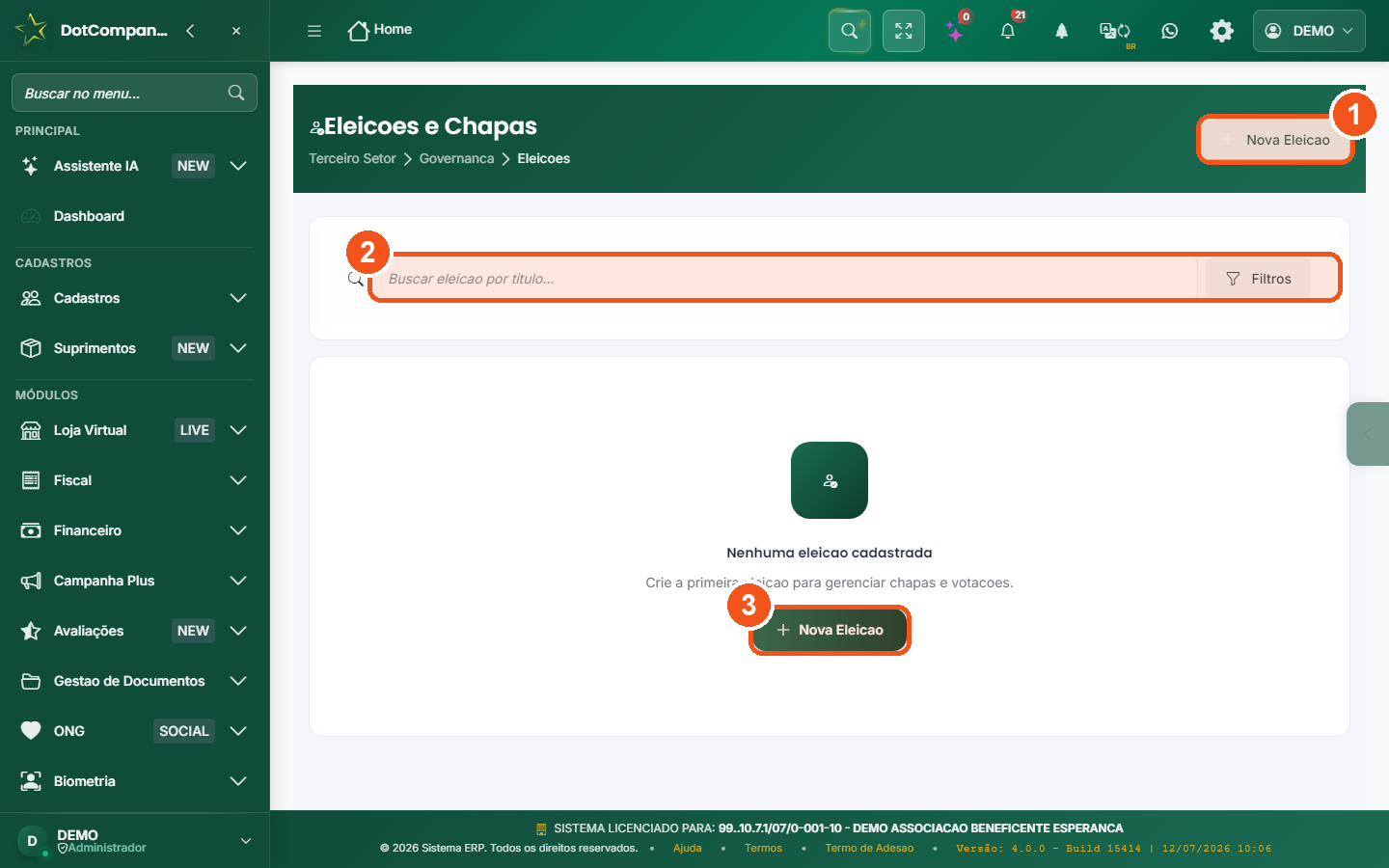Go to Home via the house icon
This screenshot has width=1389, height=868.
pyautogui.click(x=359, y=31)
